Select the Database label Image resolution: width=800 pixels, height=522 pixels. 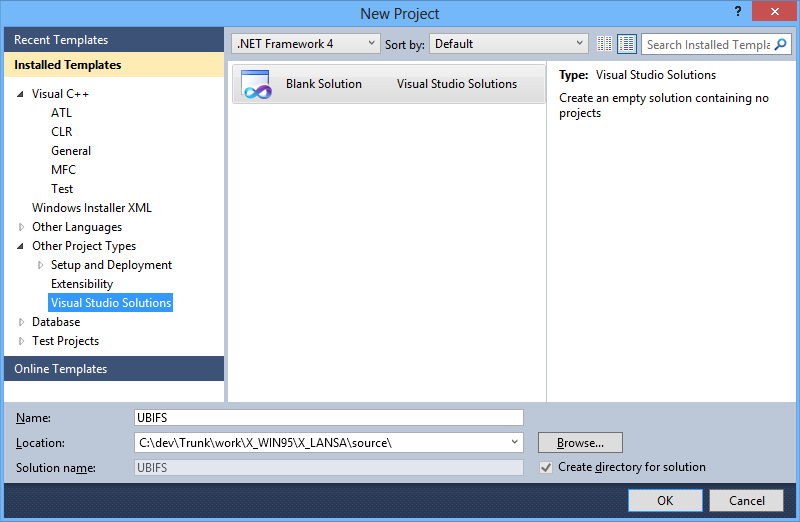click(56, 322)
